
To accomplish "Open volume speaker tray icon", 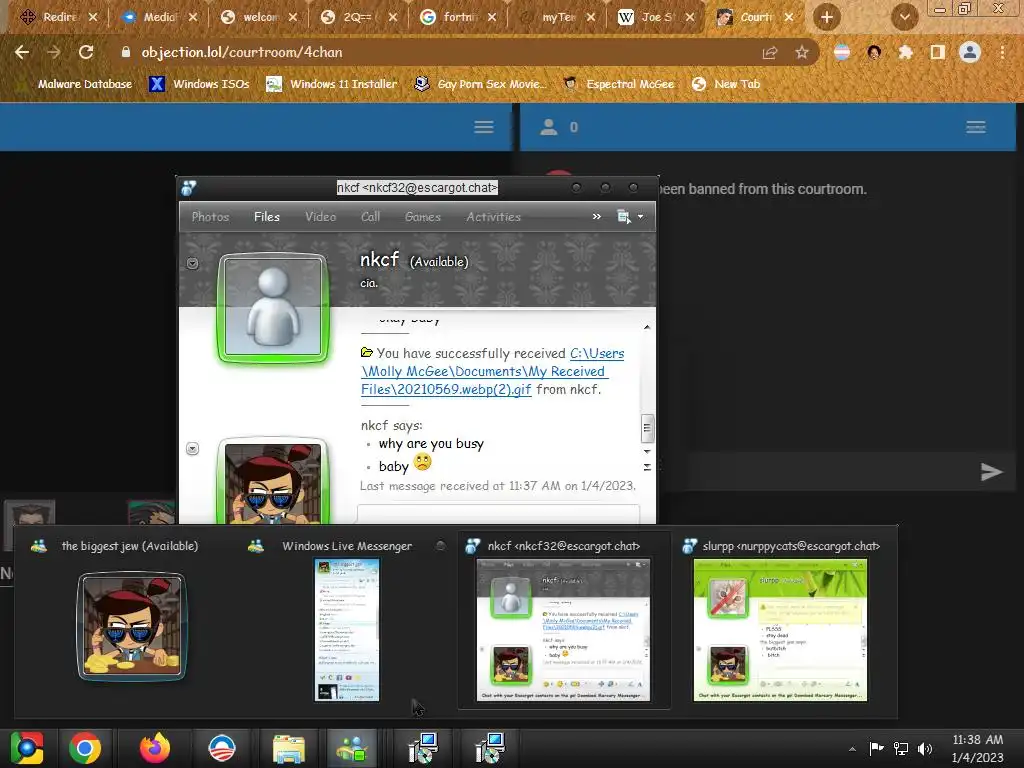I will pos(925,748).
